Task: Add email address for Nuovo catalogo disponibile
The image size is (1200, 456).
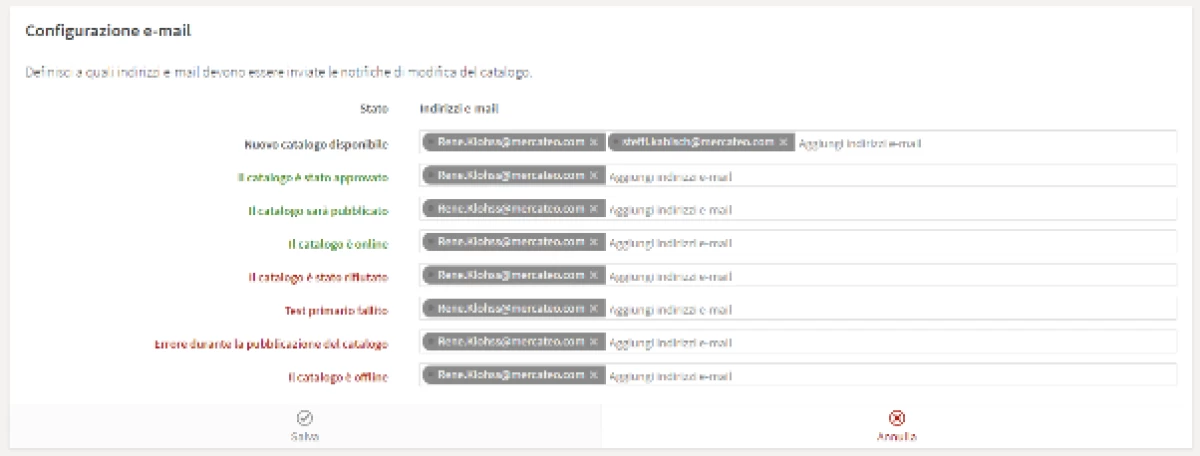Action: tap(980, 144)
